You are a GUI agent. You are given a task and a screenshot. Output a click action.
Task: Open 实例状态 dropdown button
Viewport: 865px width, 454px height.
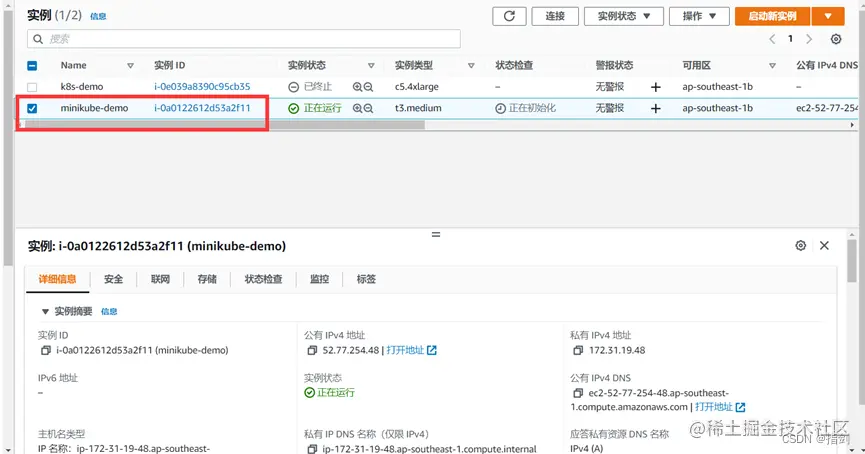[x=624, y=17]
